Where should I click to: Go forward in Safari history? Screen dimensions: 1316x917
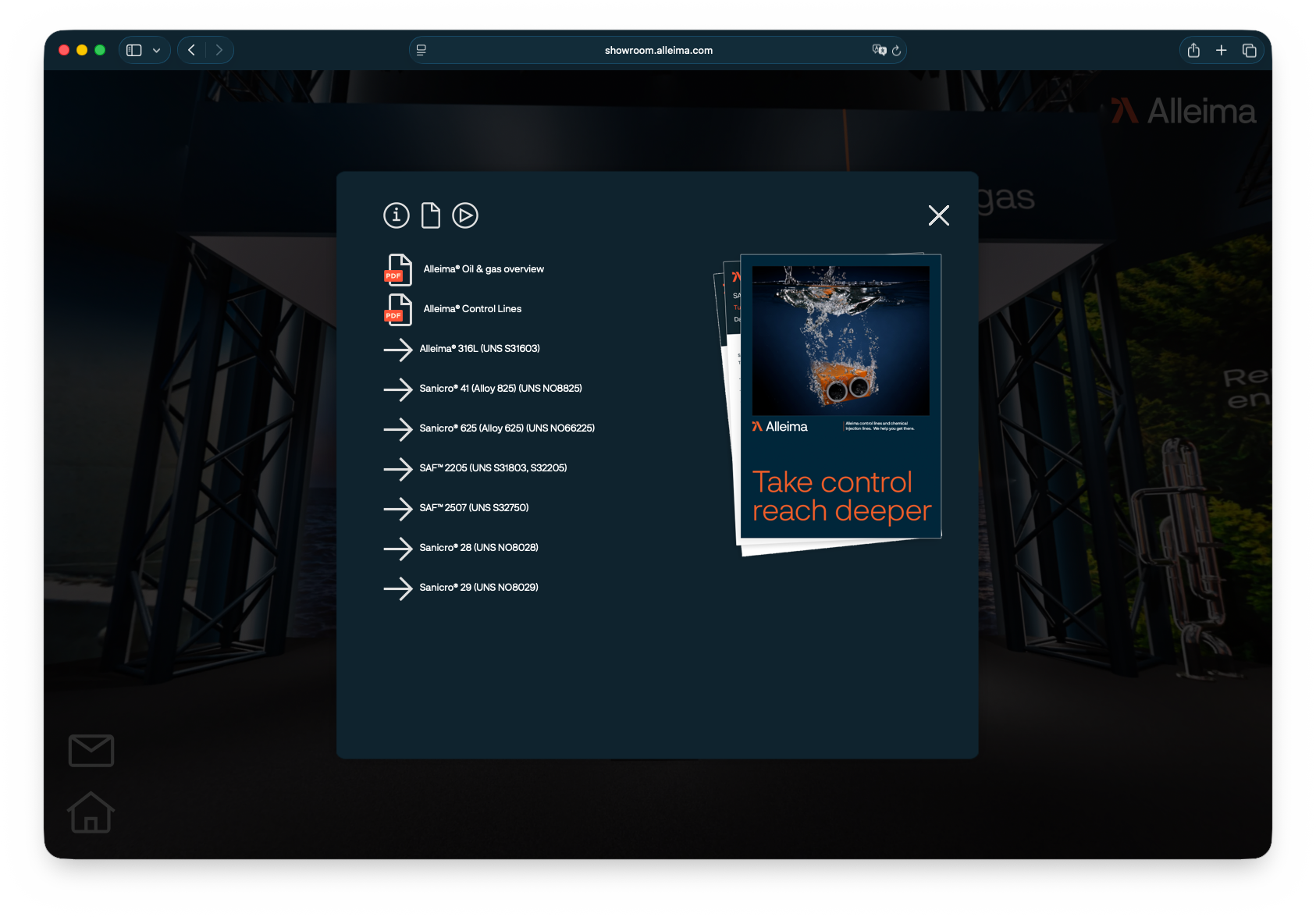pos(219,50)
